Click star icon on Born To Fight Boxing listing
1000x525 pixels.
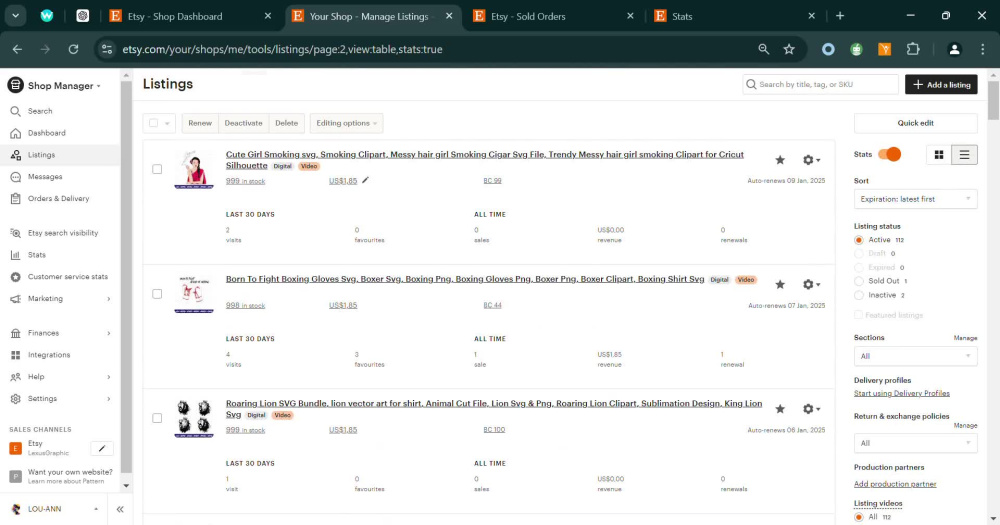pos(780,285)
